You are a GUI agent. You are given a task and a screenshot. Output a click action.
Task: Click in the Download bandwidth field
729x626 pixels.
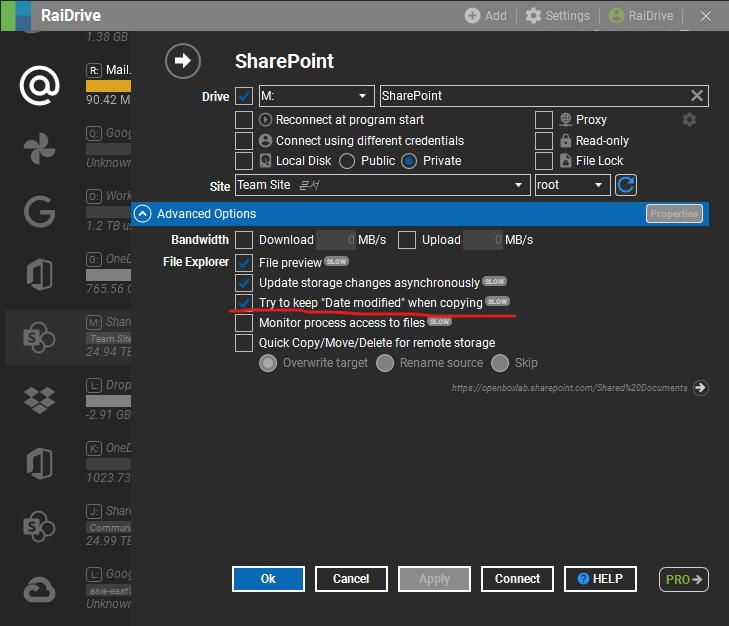336,240
